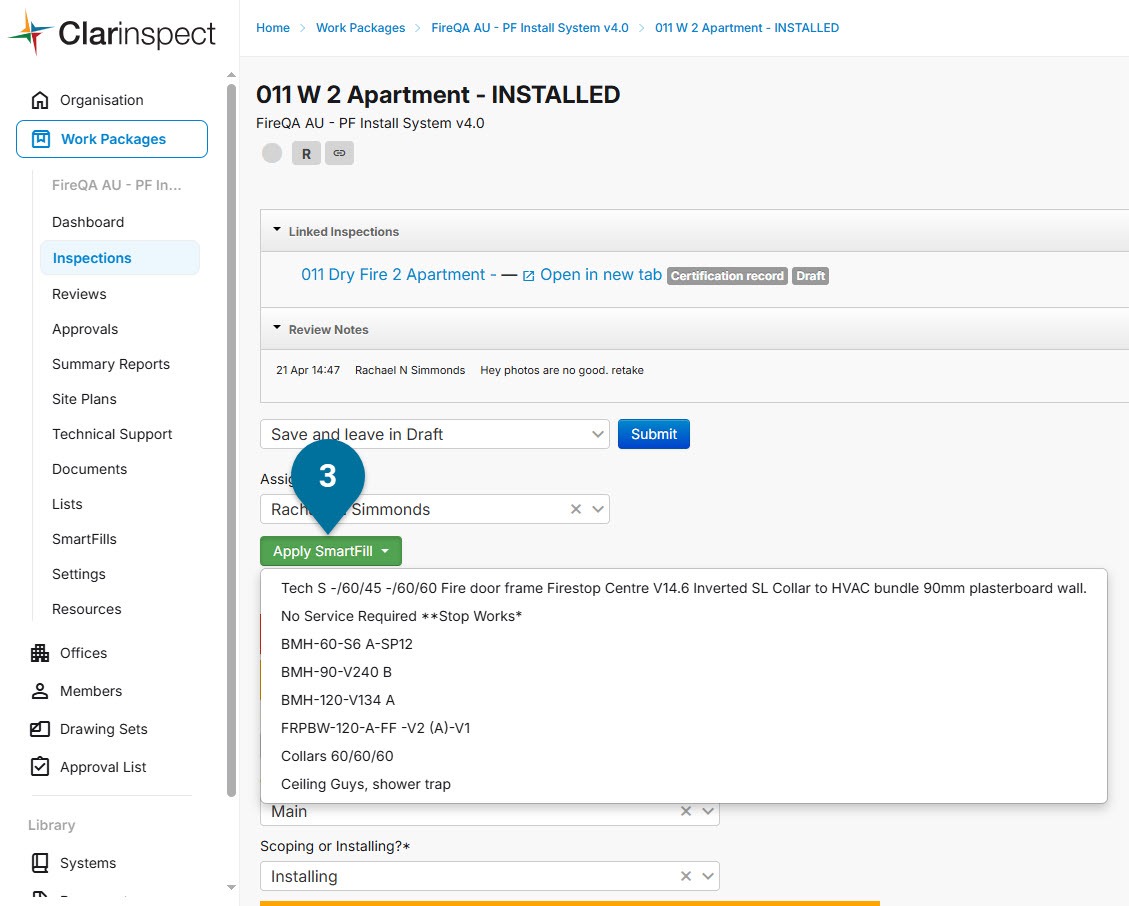The height and width of the screenshot is (906, 1129).
Task: Click the Drawing Sets icon
Action: pyautogui.click(x=40, y=730)
